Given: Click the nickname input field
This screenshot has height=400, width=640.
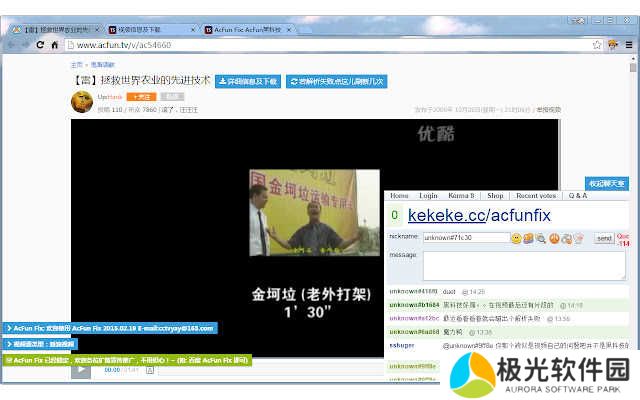Looking at the screenshot, I should click(465, 238).
